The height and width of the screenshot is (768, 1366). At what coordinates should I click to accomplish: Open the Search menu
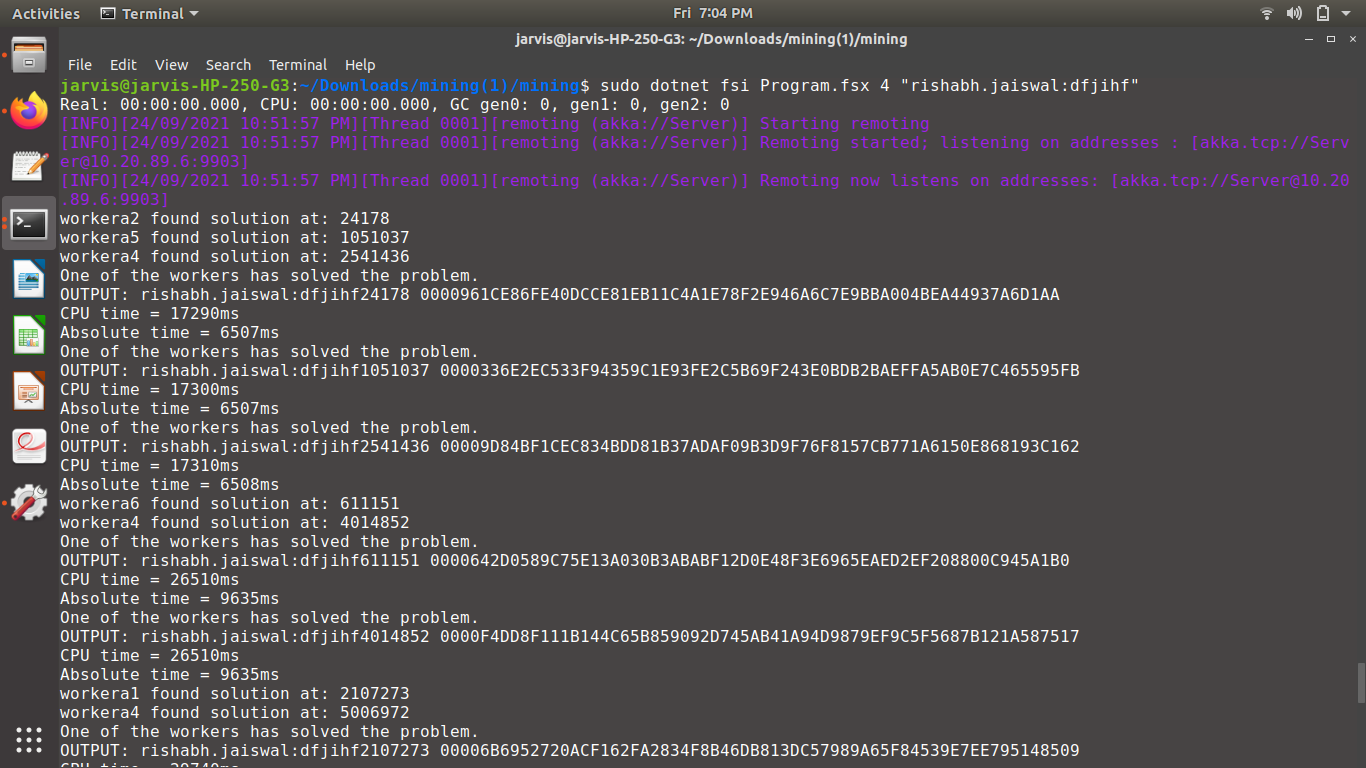pyautogui.click(x=228, y=64)
